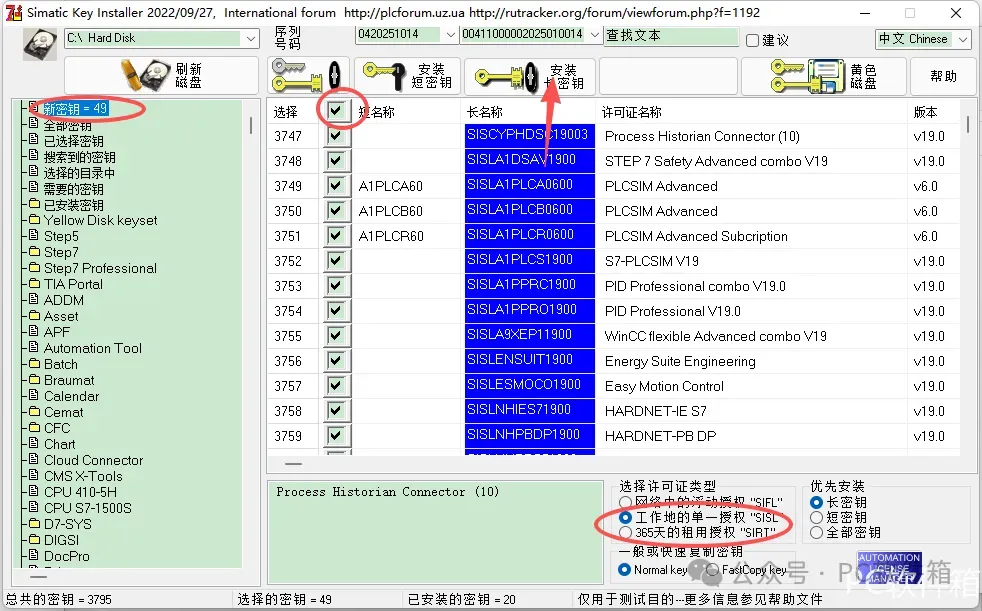This screenshot has height=611, width=982.
Task: Toggle the suggestion checkbox (建议)
Action: pyautogui.click(x=752, y=40)
